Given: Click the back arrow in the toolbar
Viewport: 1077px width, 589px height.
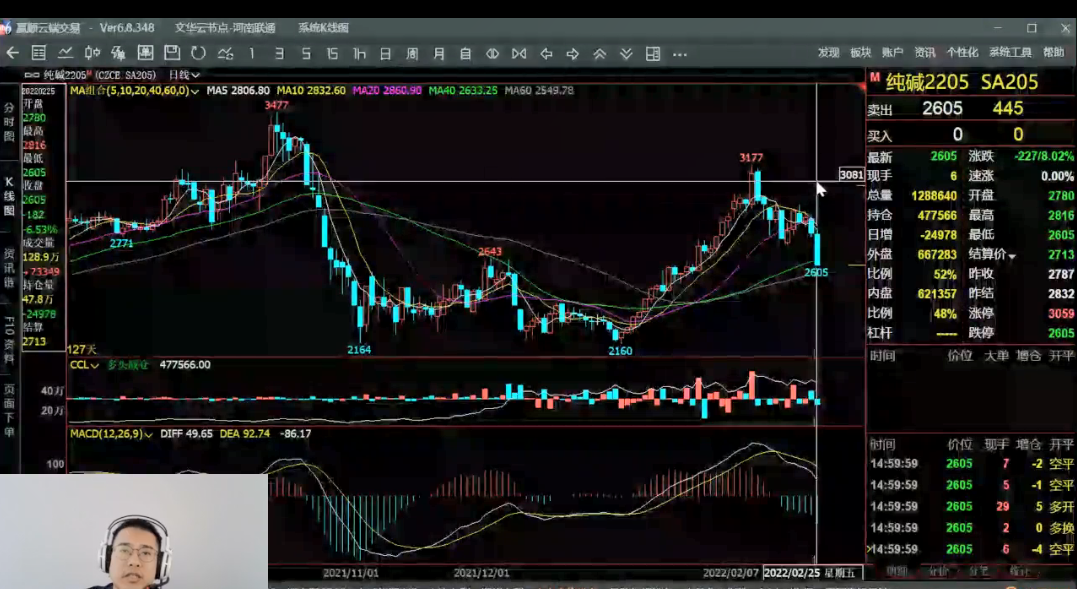Looking at the screenshot, I should coord(13,53).
